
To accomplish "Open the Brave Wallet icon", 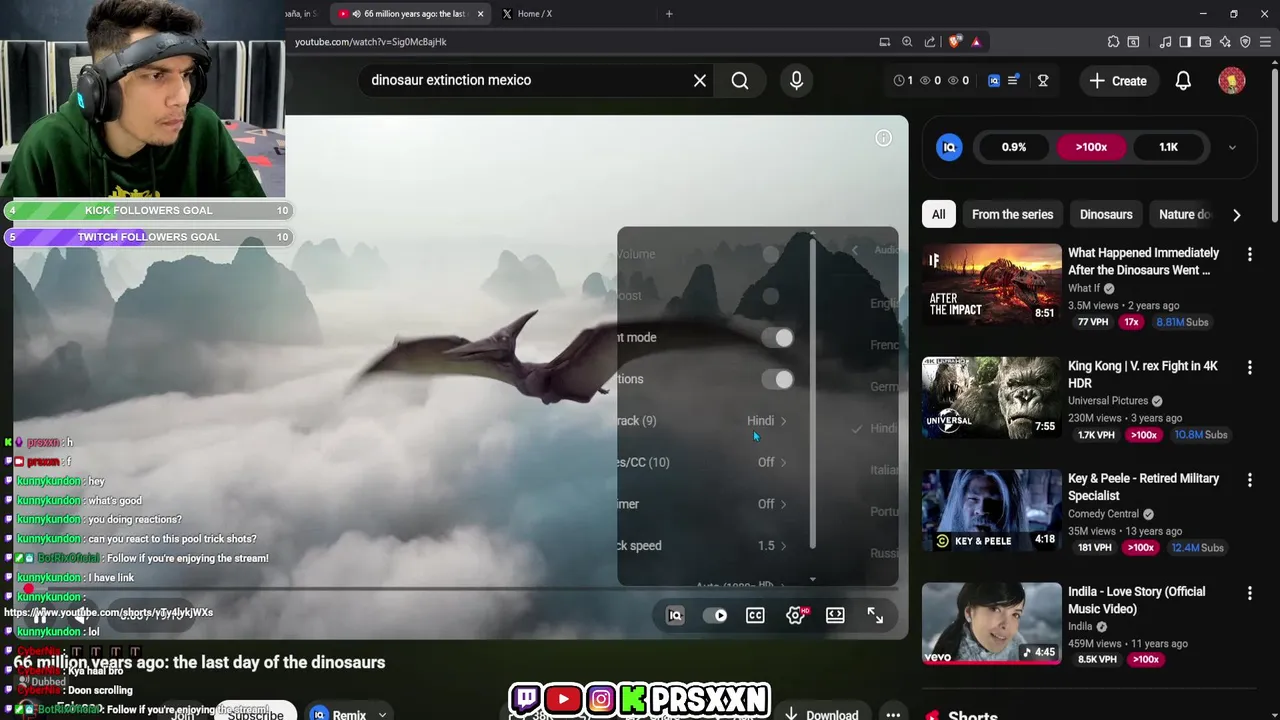I will coord(1205,42).
